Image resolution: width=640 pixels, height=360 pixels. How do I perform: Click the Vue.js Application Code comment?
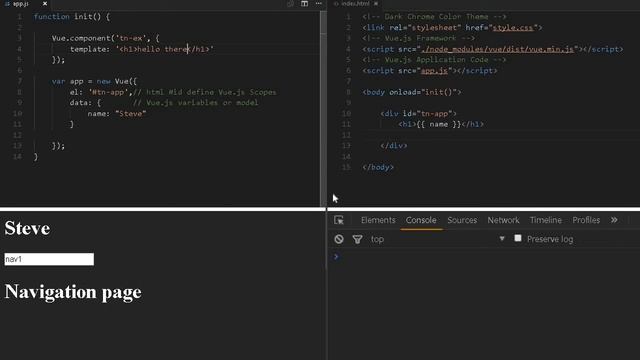pos(434,60)
